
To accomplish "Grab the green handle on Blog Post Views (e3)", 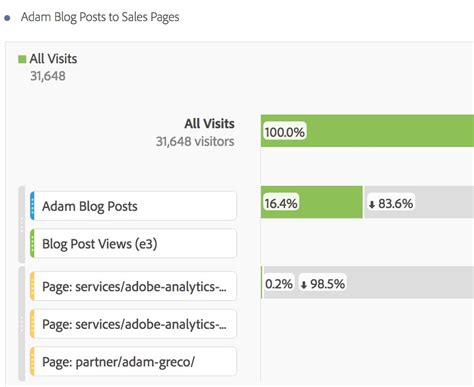I will (x=32, y=243).
